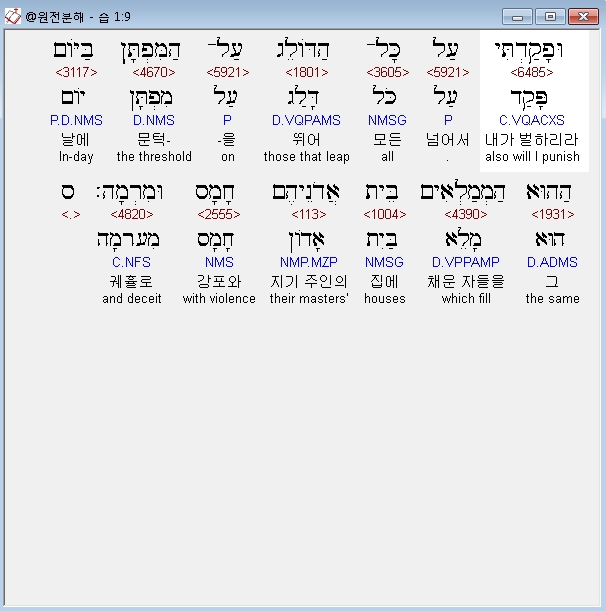Click the English gloss 'the same'
This screenshot has height=611, width=606.
click(x=552, y=298)
